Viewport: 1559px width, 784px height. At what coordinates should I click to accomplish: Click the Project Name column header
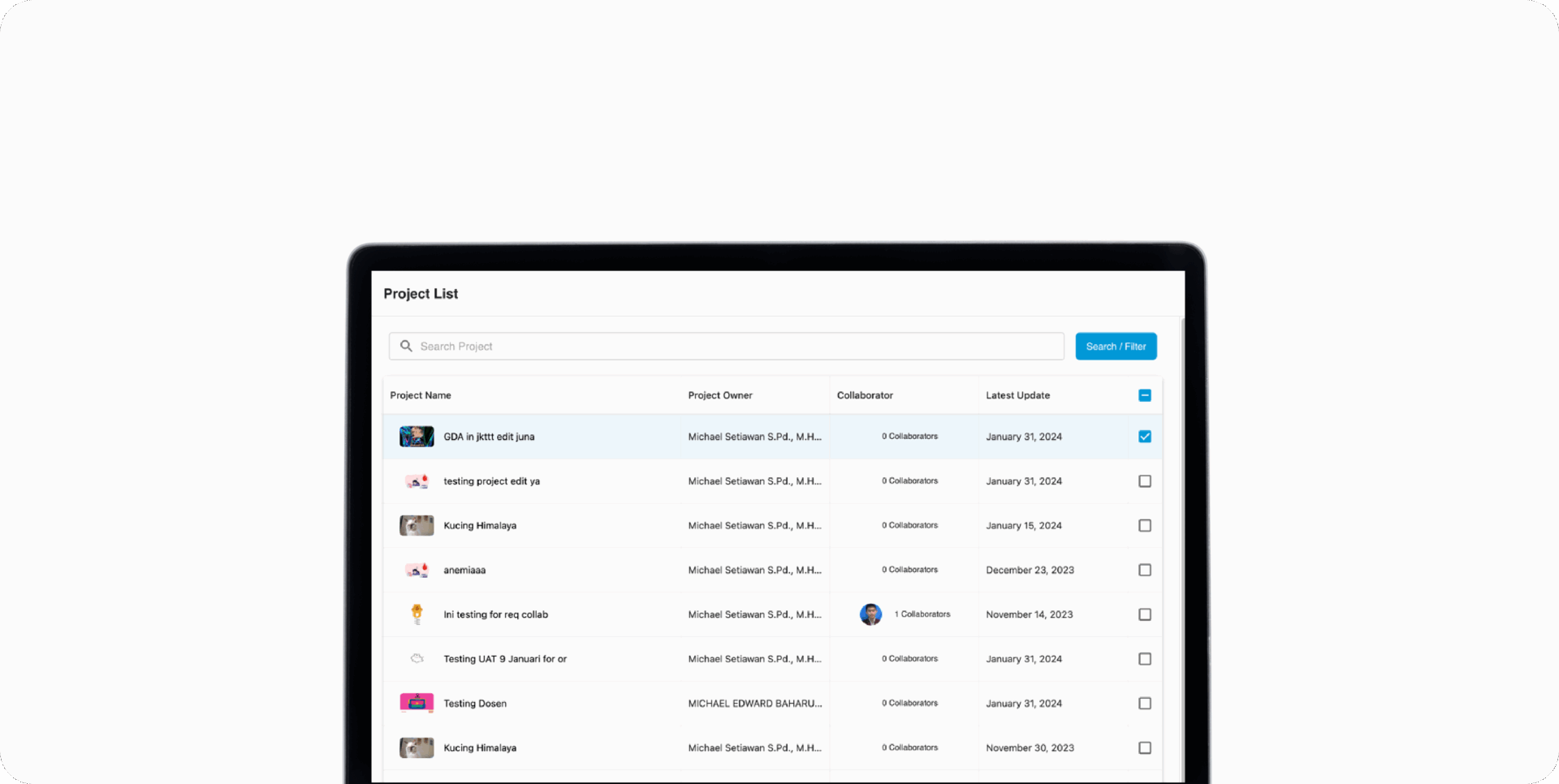[421, 395]
